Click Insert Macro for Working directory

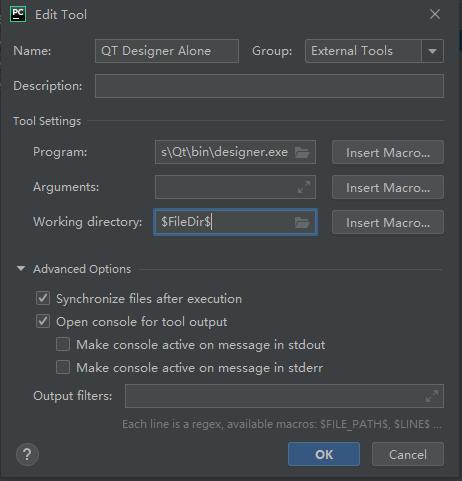coord(388,222)
